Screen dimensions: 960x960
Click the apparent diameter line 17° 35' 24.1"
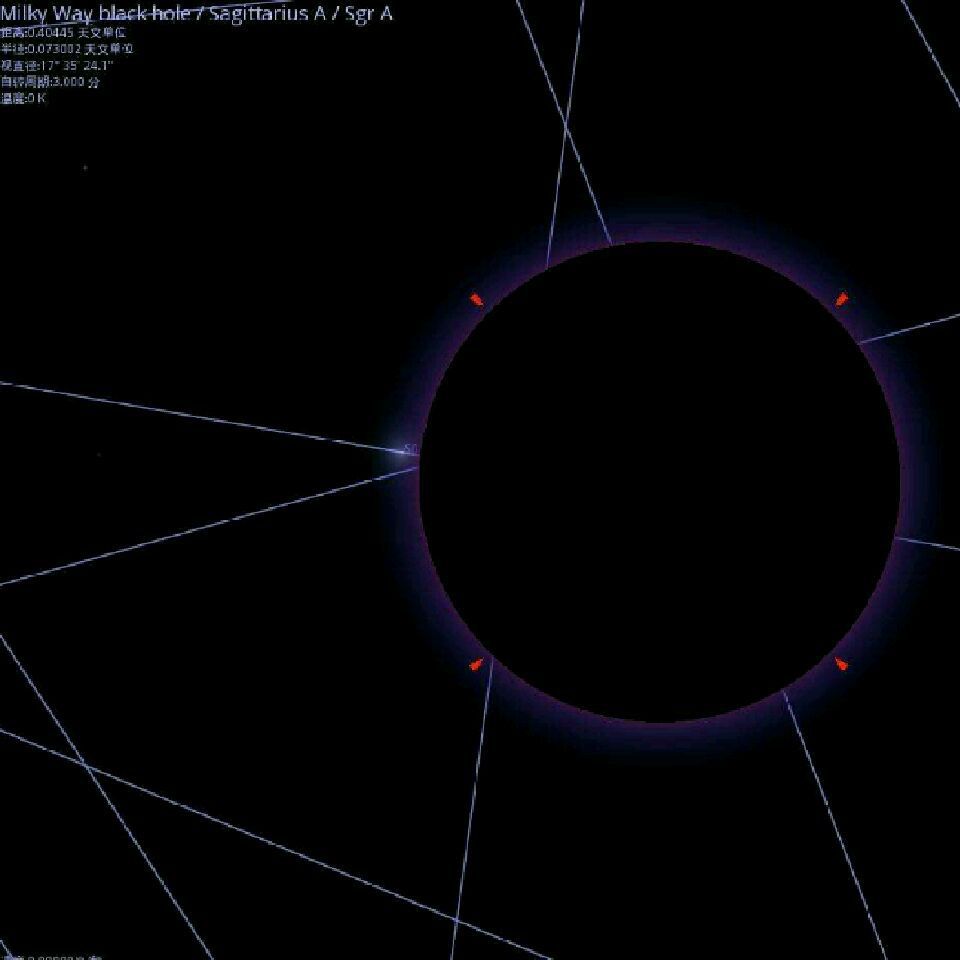[57, 66]
